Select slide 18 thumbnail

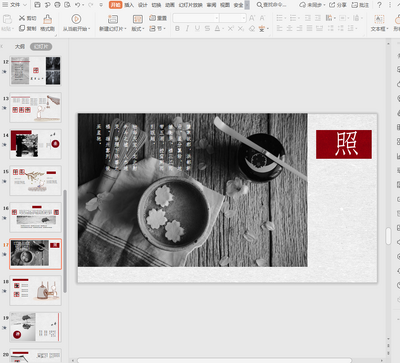pyautogui.click(x=36, y=290)
